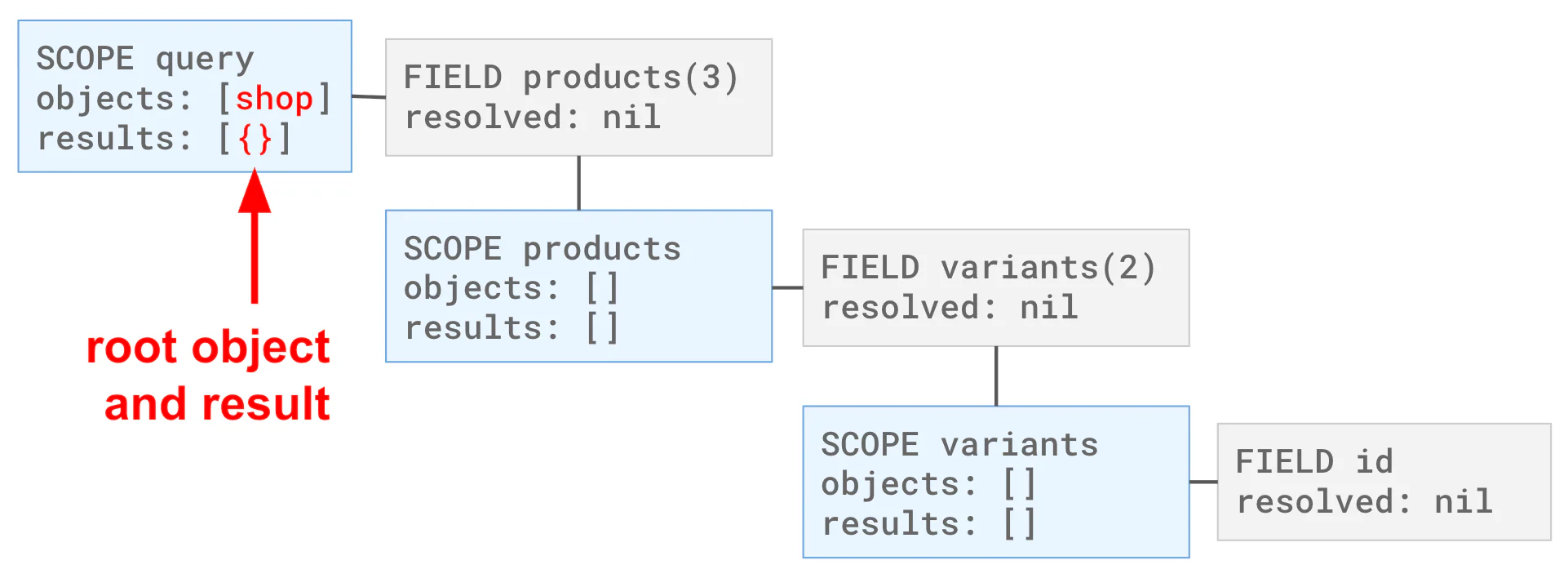Select the SCOPE products heading
The height and width of the screenshot is (578, 1568).
[x=543, y=249]
